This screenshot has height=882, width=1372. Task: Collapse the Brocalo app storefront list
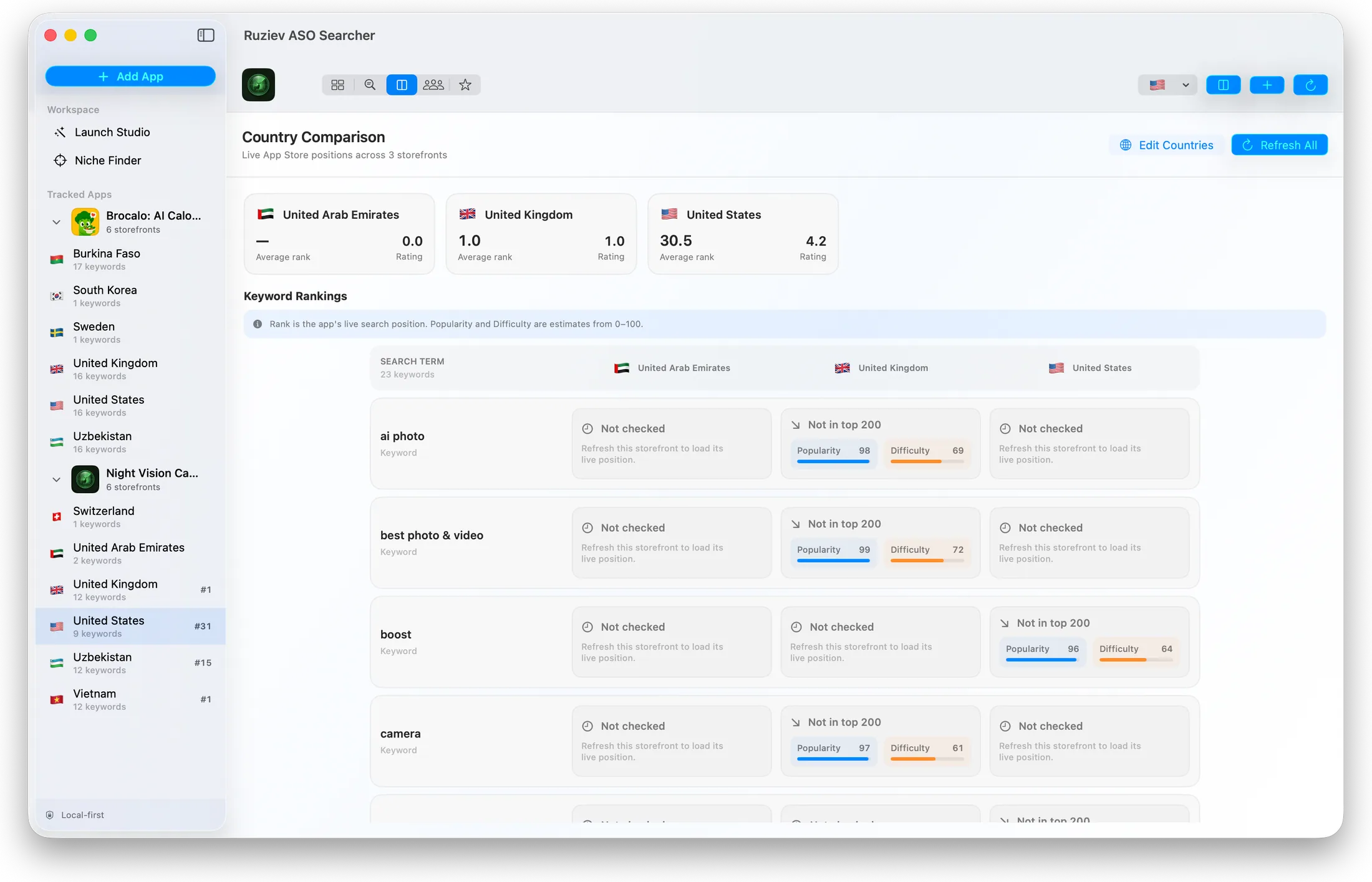click(56, 223)
